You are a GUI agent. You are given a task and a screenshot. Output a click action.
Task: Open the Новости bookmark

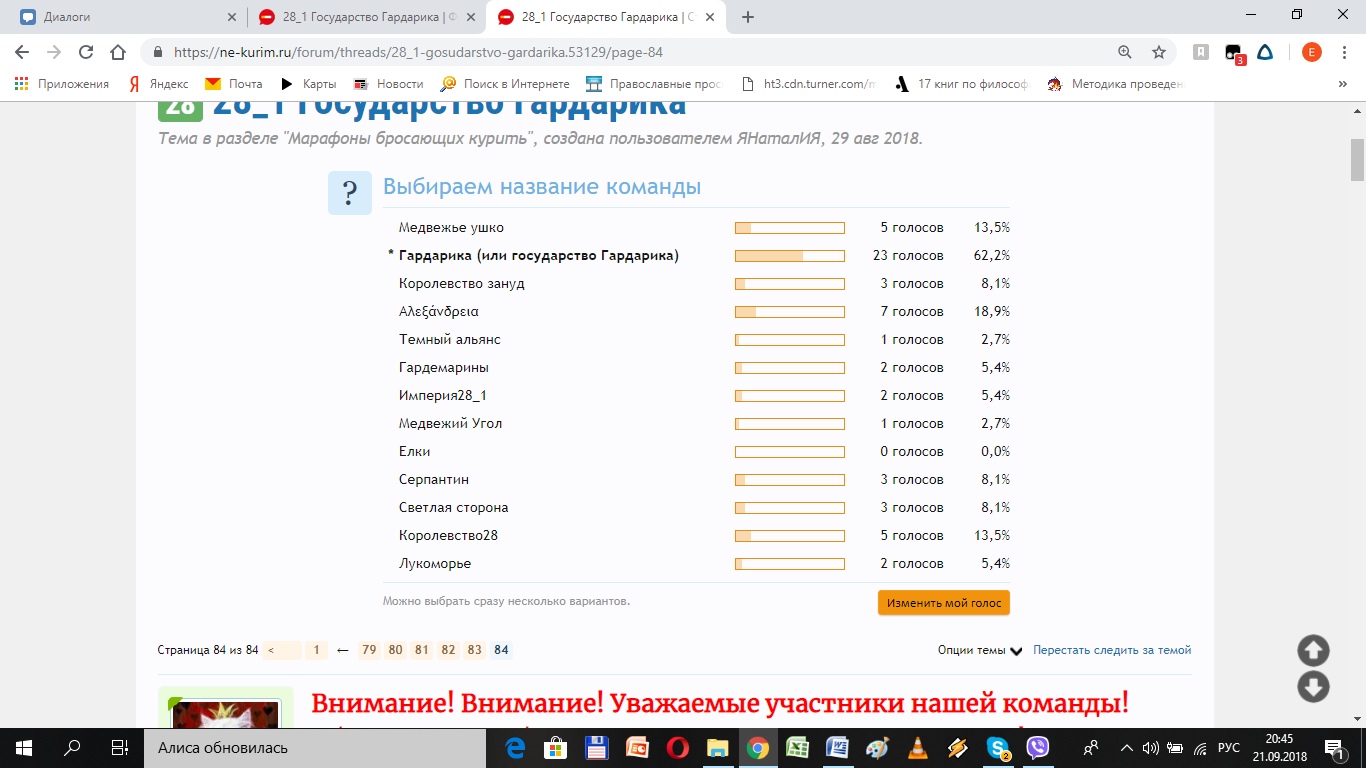(x=388, y=84)
